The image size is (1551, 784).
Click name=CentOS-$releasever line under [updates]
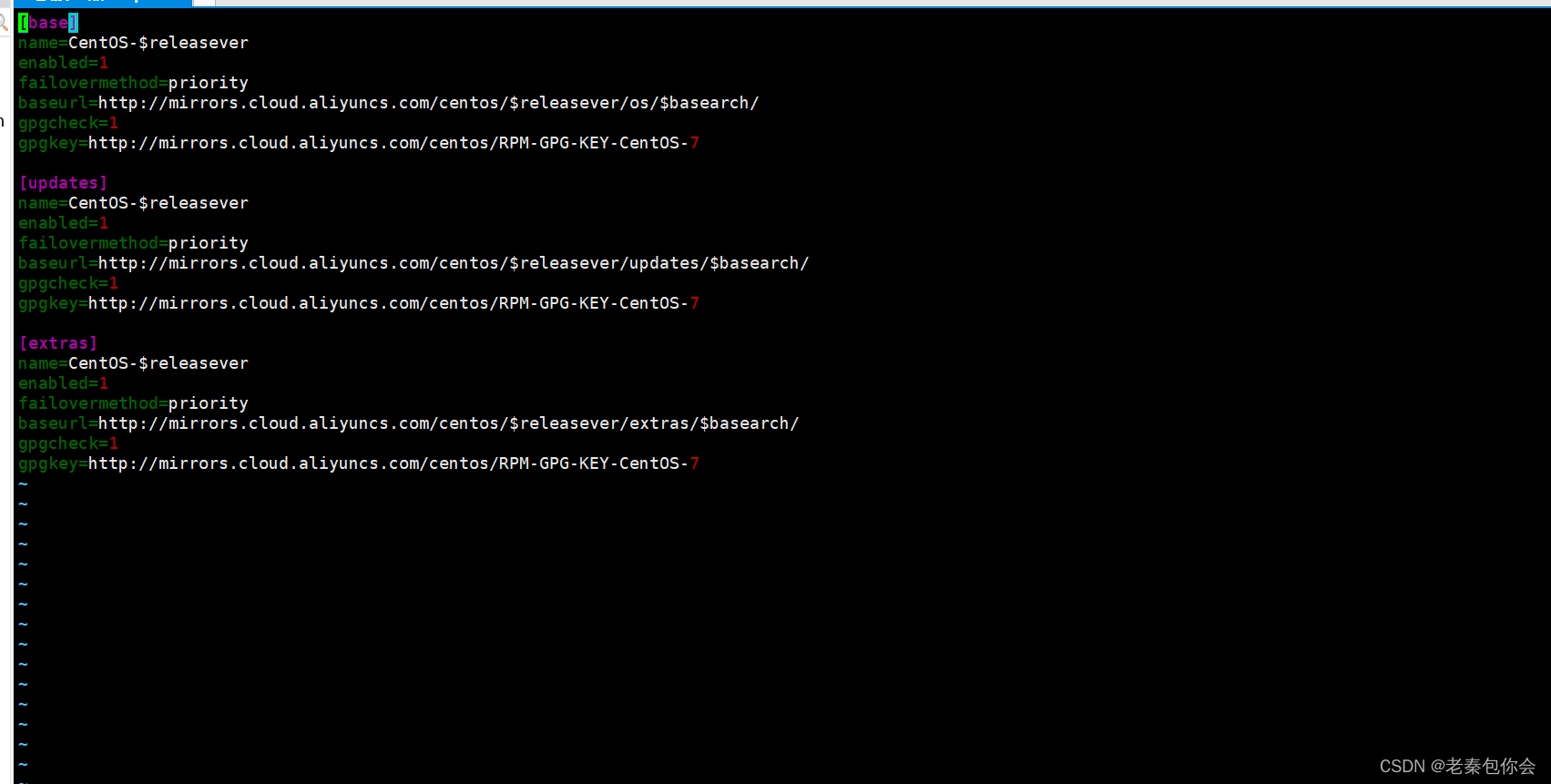[133, 203]
